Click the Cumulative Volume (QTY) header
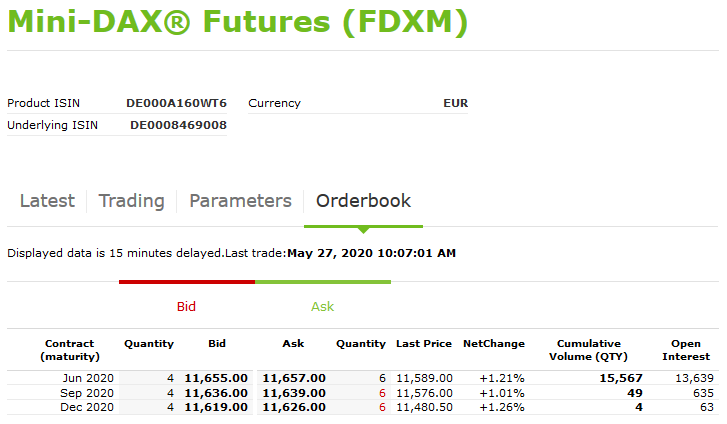Screen dimensions: 727x424 [588, 350]
